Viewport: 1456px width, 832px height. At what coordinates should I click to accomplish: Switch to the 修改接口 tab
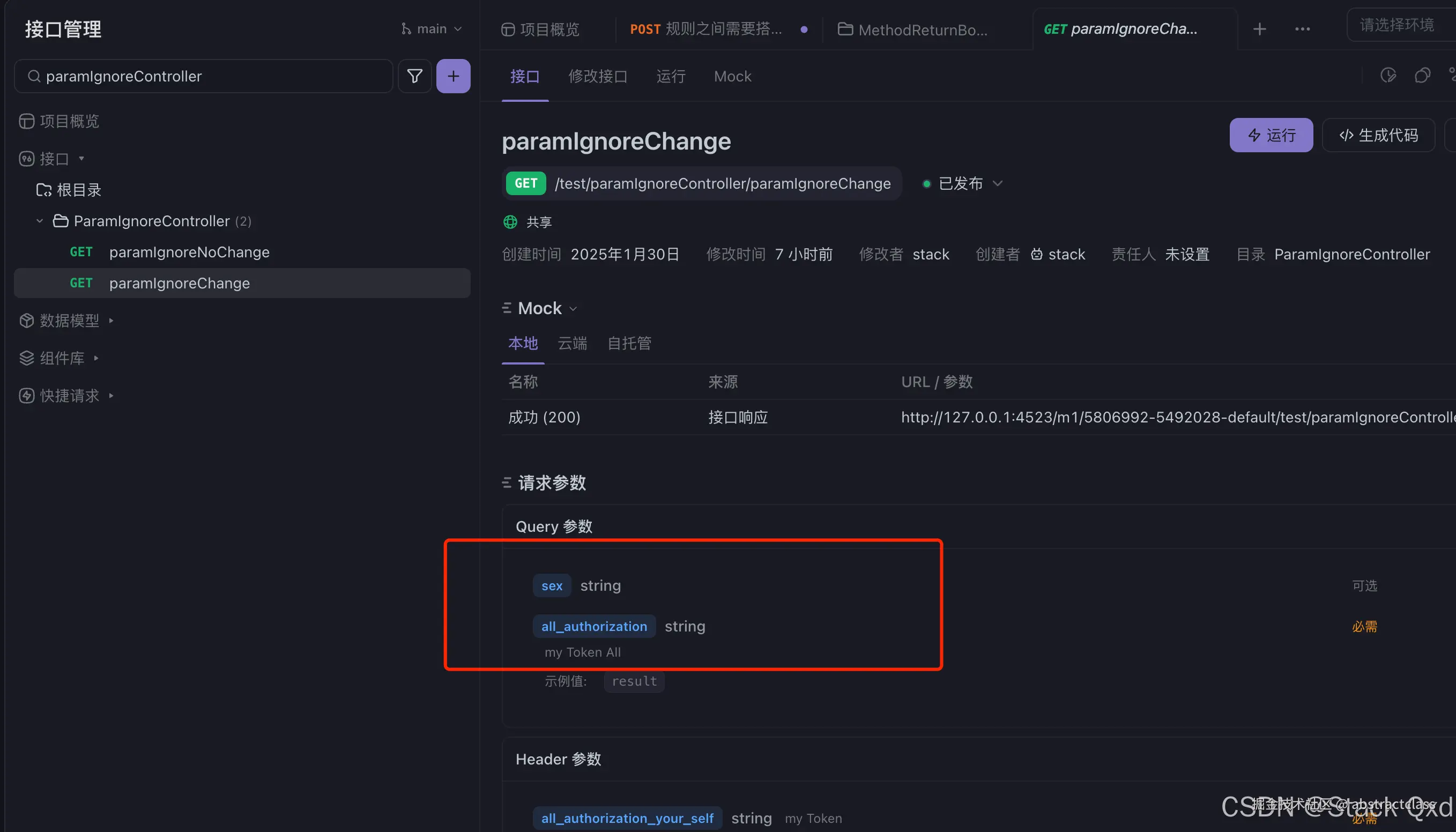tap(598, 76)
